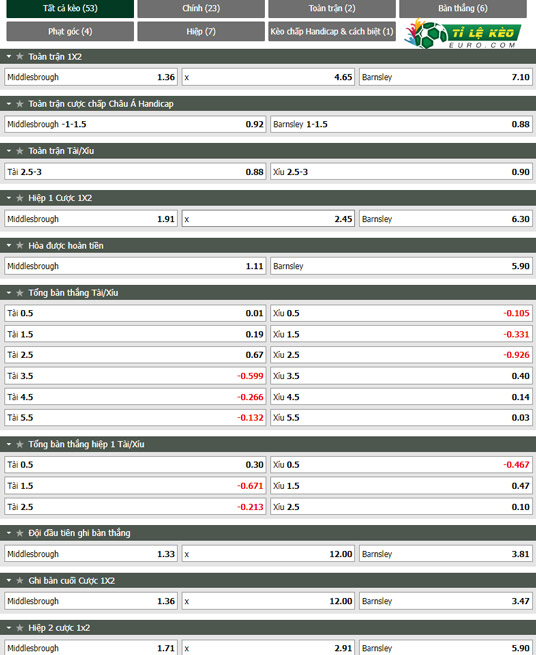Choose Xỉu 4.5 at 0.14
Viewport: 536px width, 655px height.
coord(401,397)
